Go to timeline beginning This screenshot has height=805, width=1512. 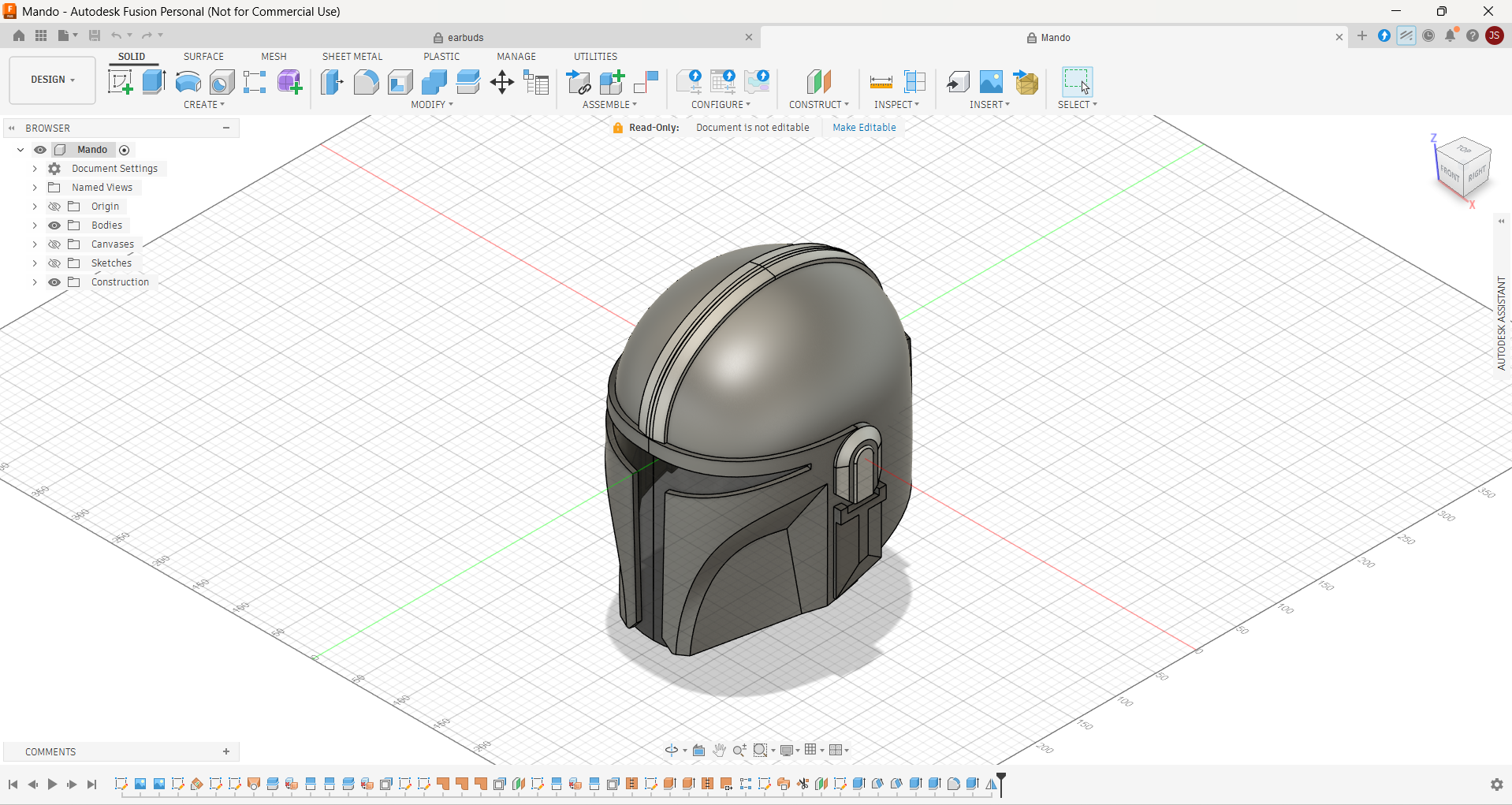13,785
